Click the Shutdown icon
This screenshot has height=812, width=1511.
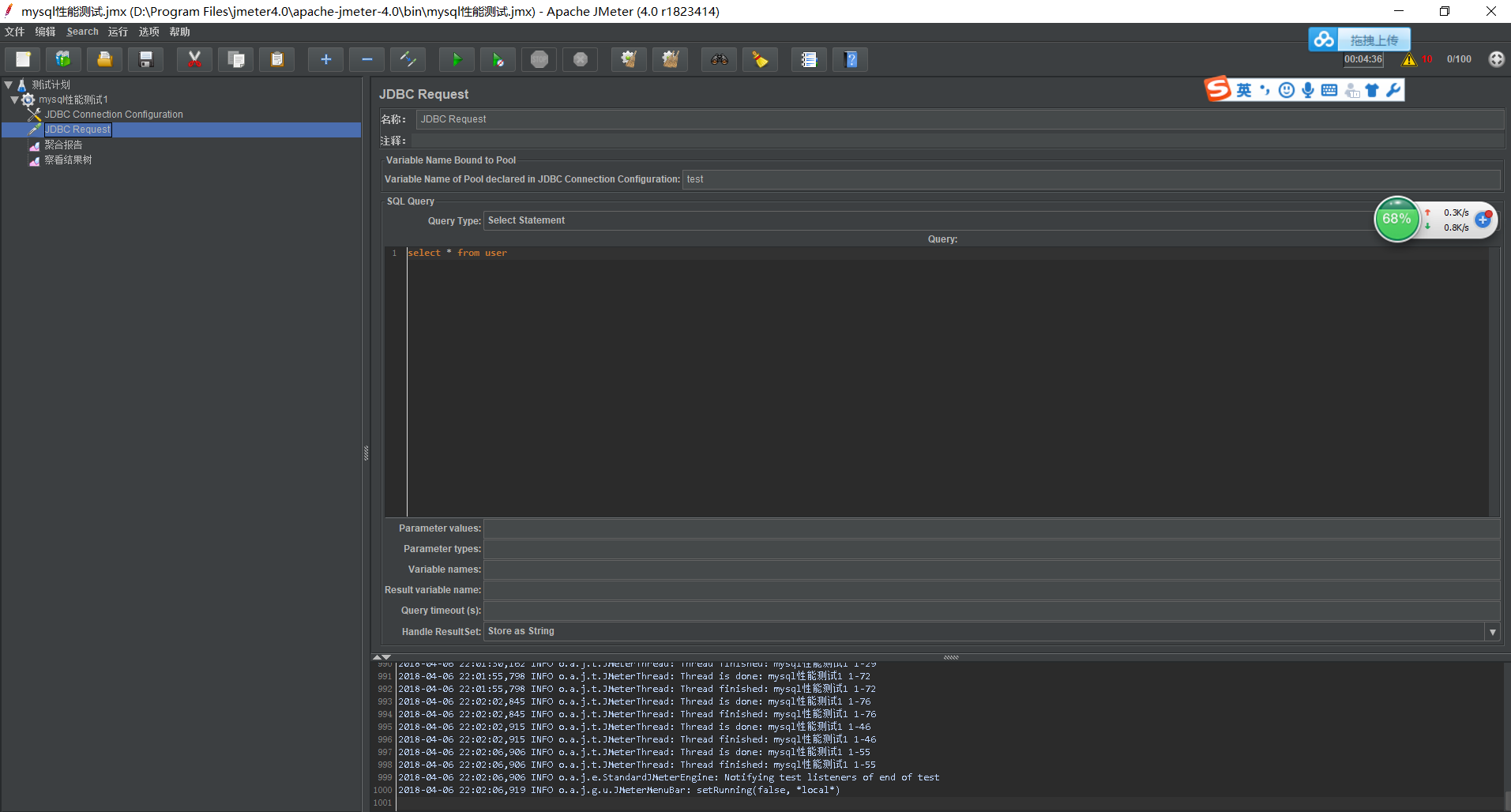click(x=580, y=59)
